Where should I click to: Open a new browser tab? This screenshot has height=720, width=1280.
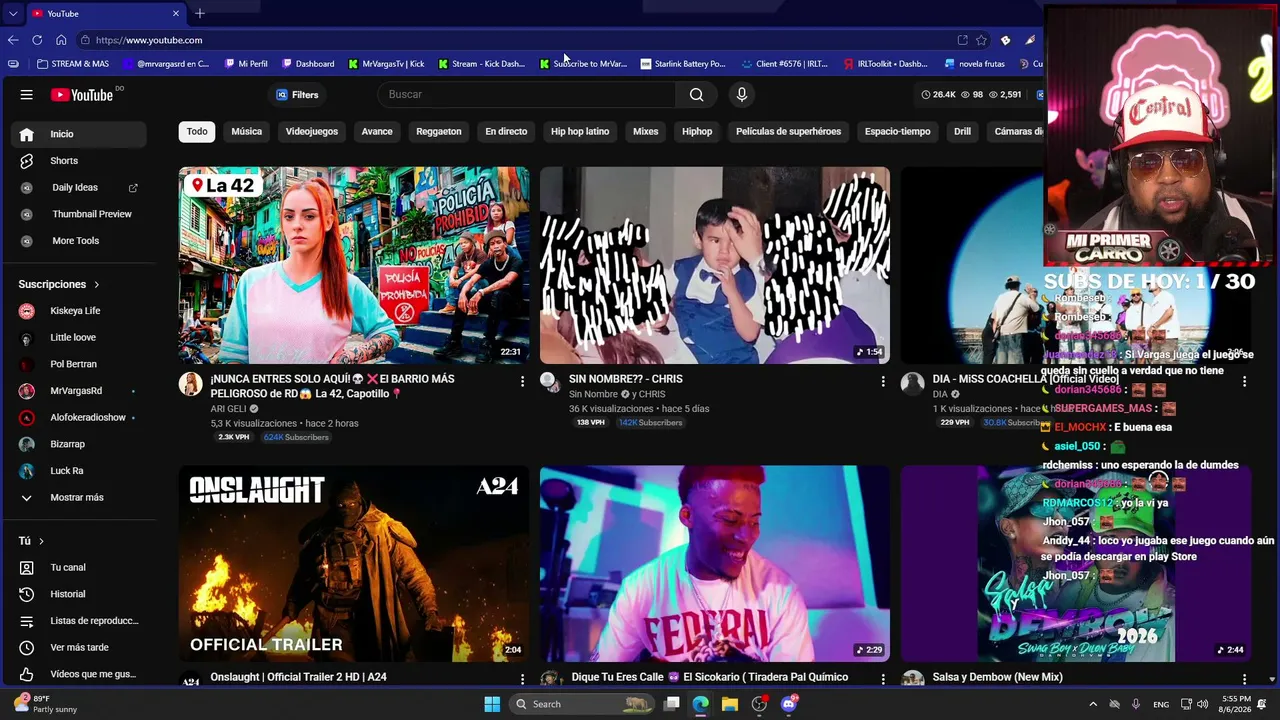200,13
